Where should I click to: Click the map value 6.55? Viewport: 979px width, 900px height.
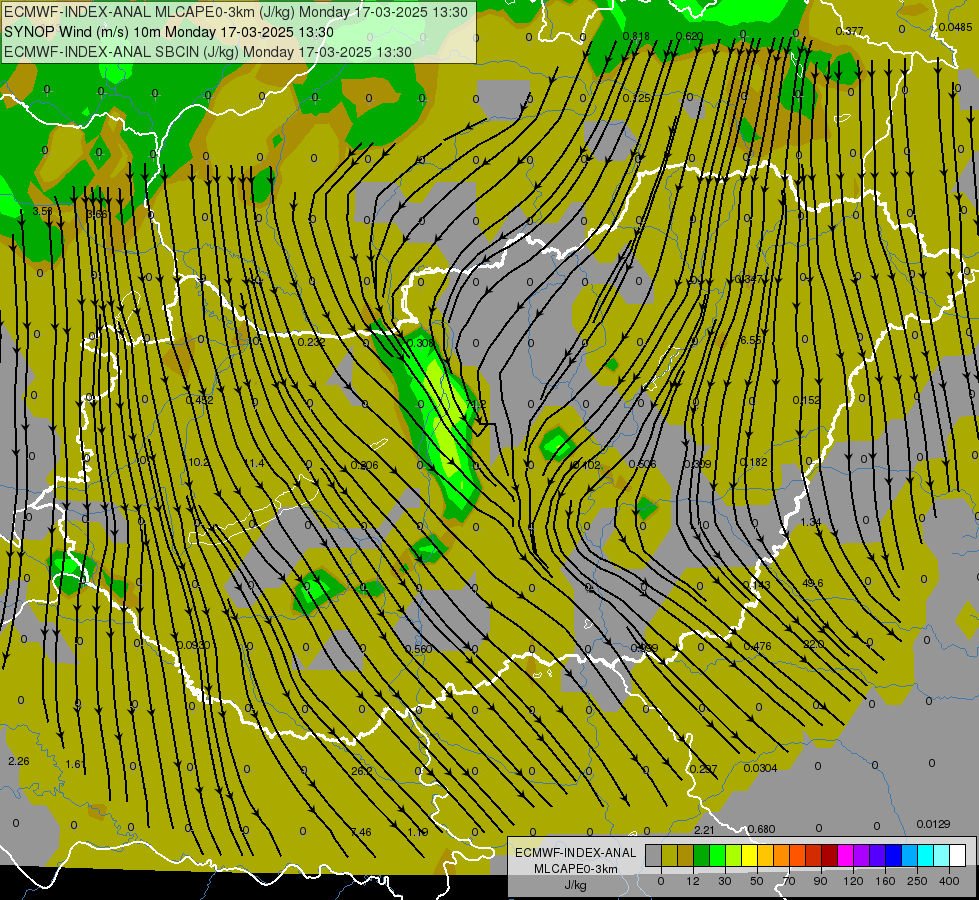pyautogui.click(x=750, y=340)
